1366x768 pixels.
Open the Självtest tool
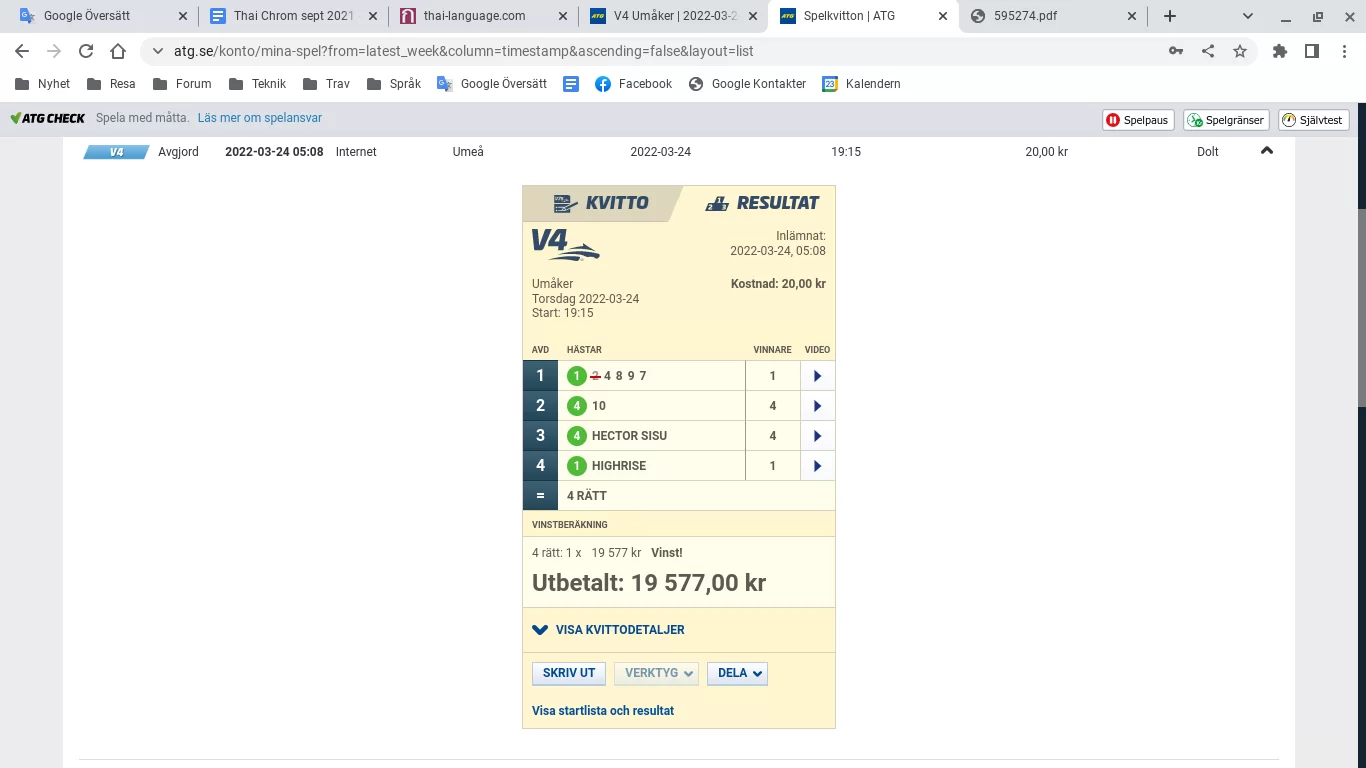(1313, 120)
